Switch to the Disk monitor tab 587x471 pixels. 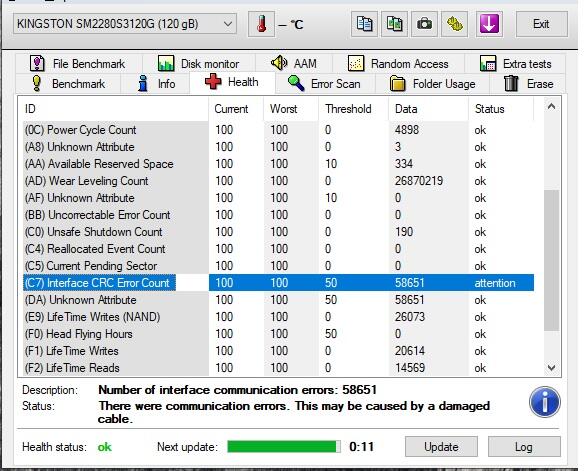point(200,64)
